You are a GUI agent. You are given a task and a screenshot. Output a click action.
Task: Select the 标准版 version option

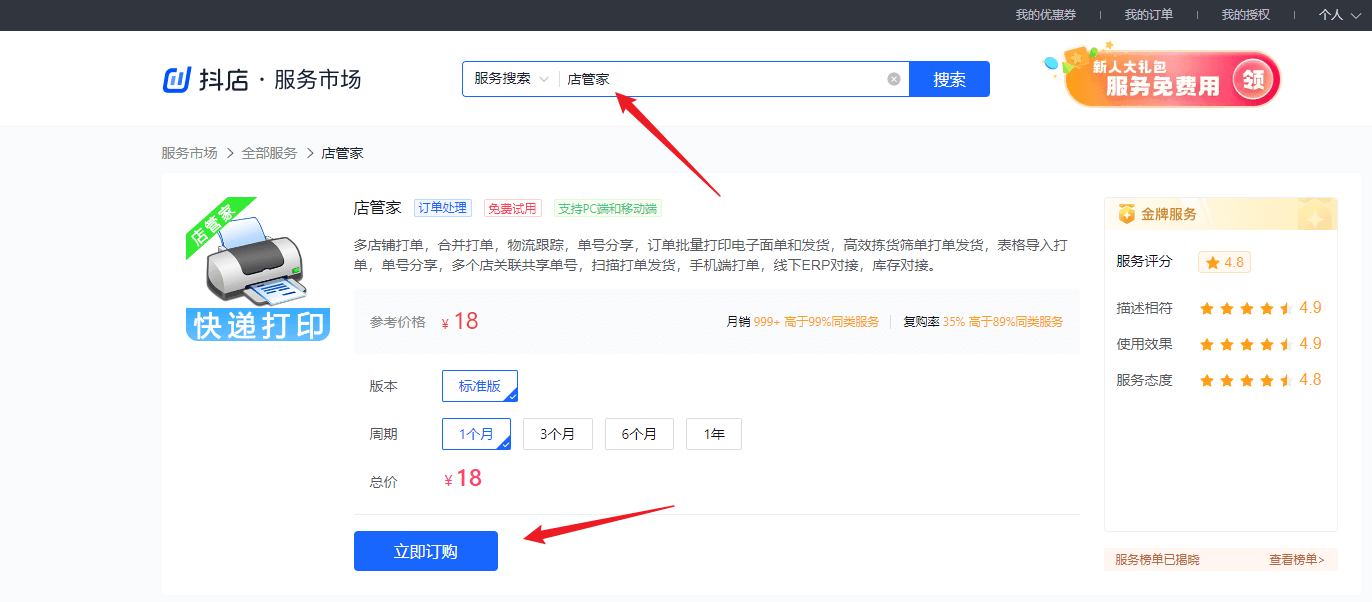[x=480, y=386]
